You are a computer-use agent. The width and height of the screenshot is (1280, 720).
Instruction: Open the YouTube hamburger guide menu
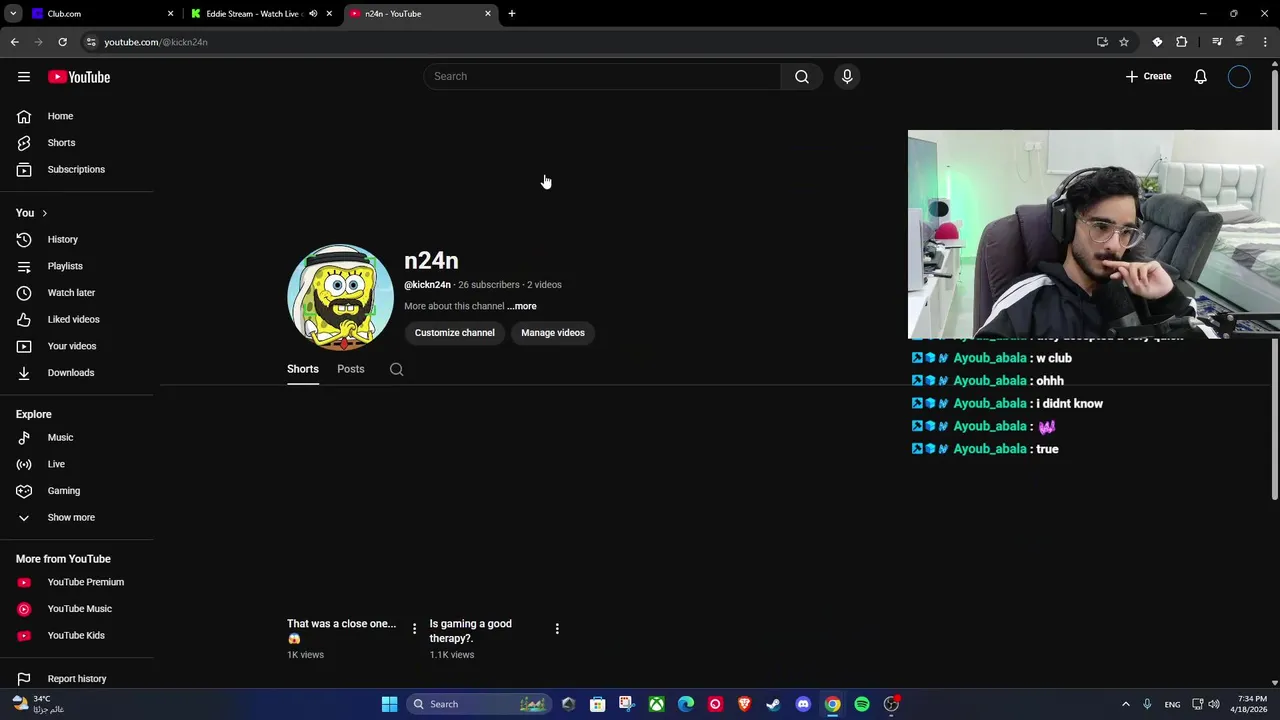24,77
